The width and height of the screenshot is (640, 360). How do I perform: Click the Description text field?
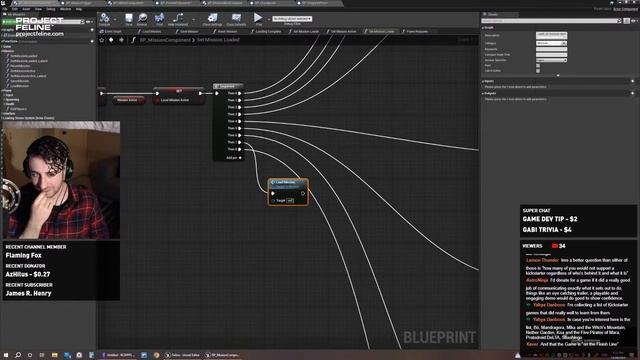(551, 36)
